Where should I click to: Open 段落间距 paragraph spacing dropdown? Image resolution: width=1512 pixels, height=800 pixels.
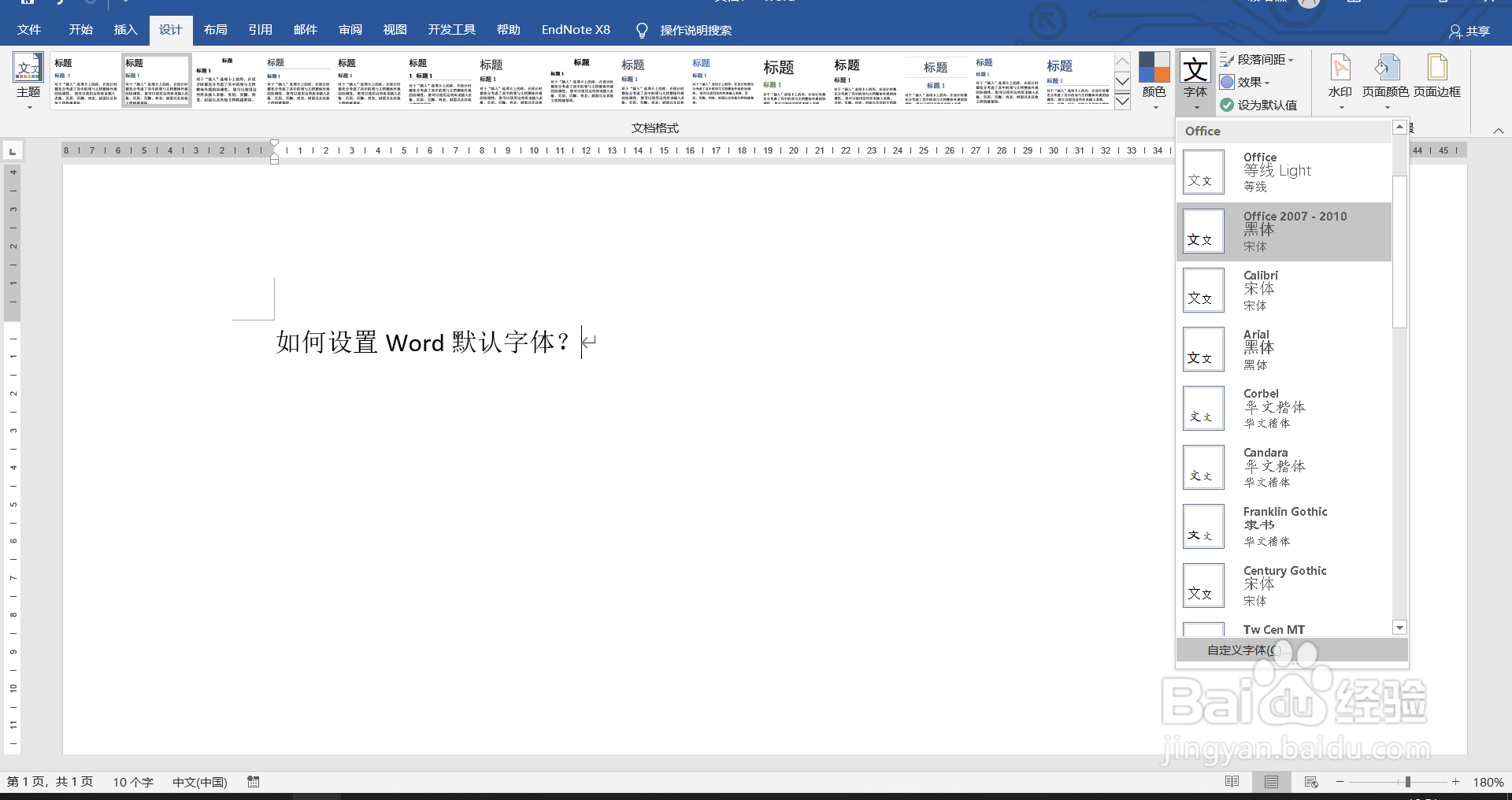click(x=1257, y=60)
